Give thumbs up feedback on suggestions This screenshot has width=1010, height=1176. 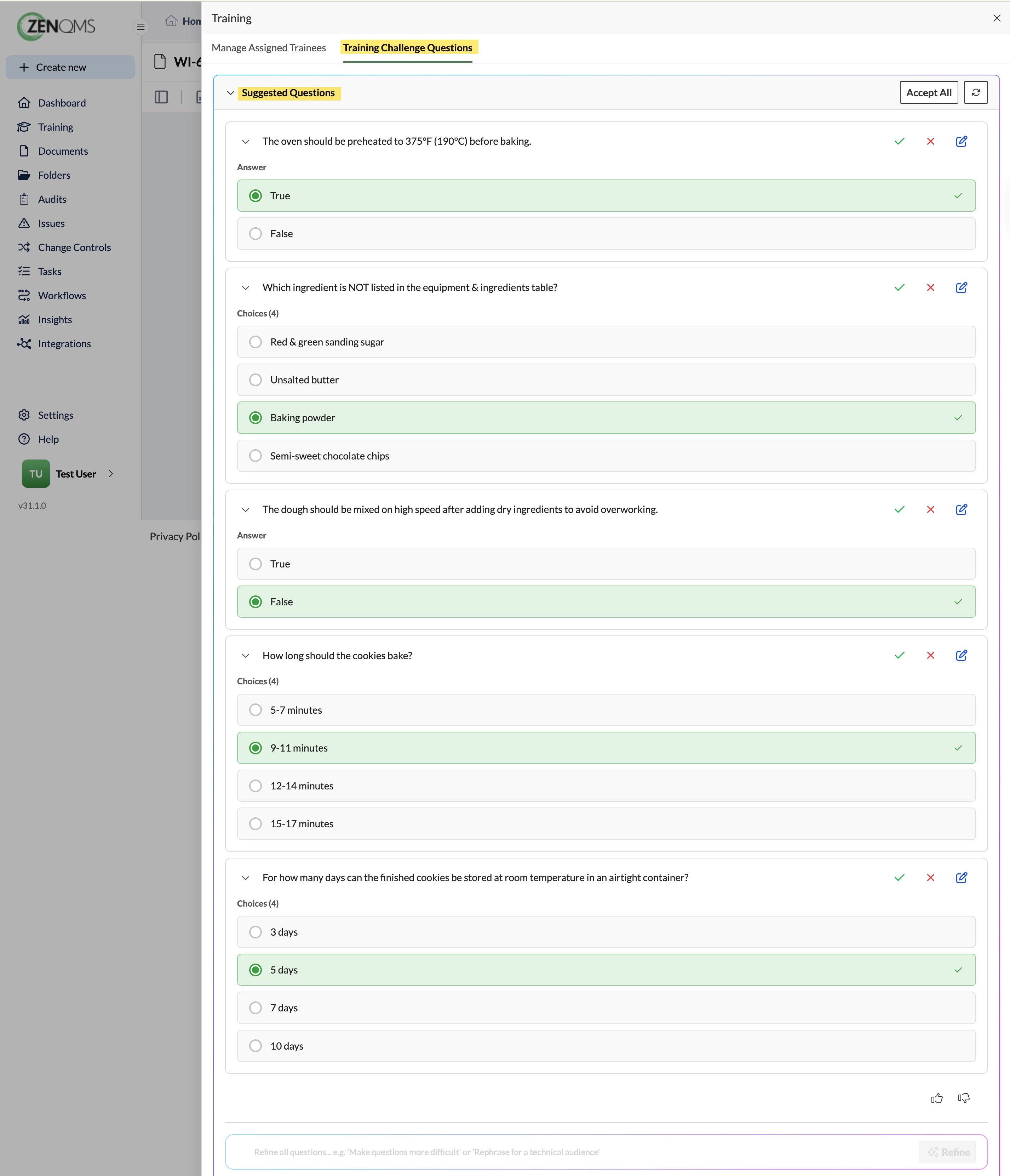click(x=937, y=1098)
